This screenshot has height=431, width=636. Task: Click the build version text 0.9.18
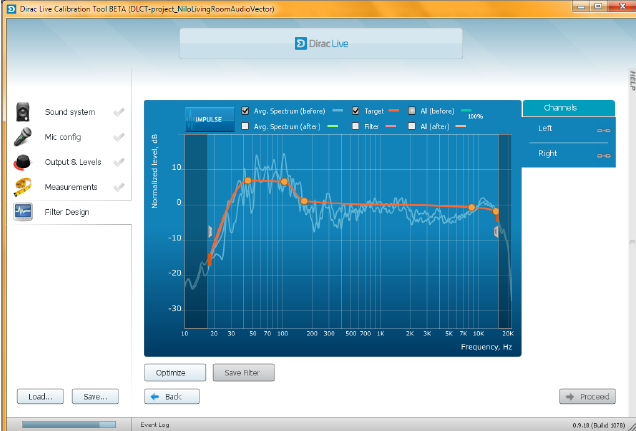click(599, 425)
